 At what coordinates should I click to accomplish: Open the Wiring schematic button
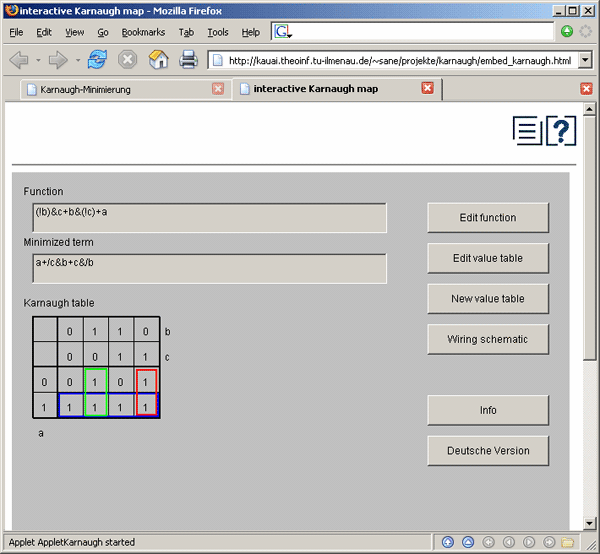[488, 339]
